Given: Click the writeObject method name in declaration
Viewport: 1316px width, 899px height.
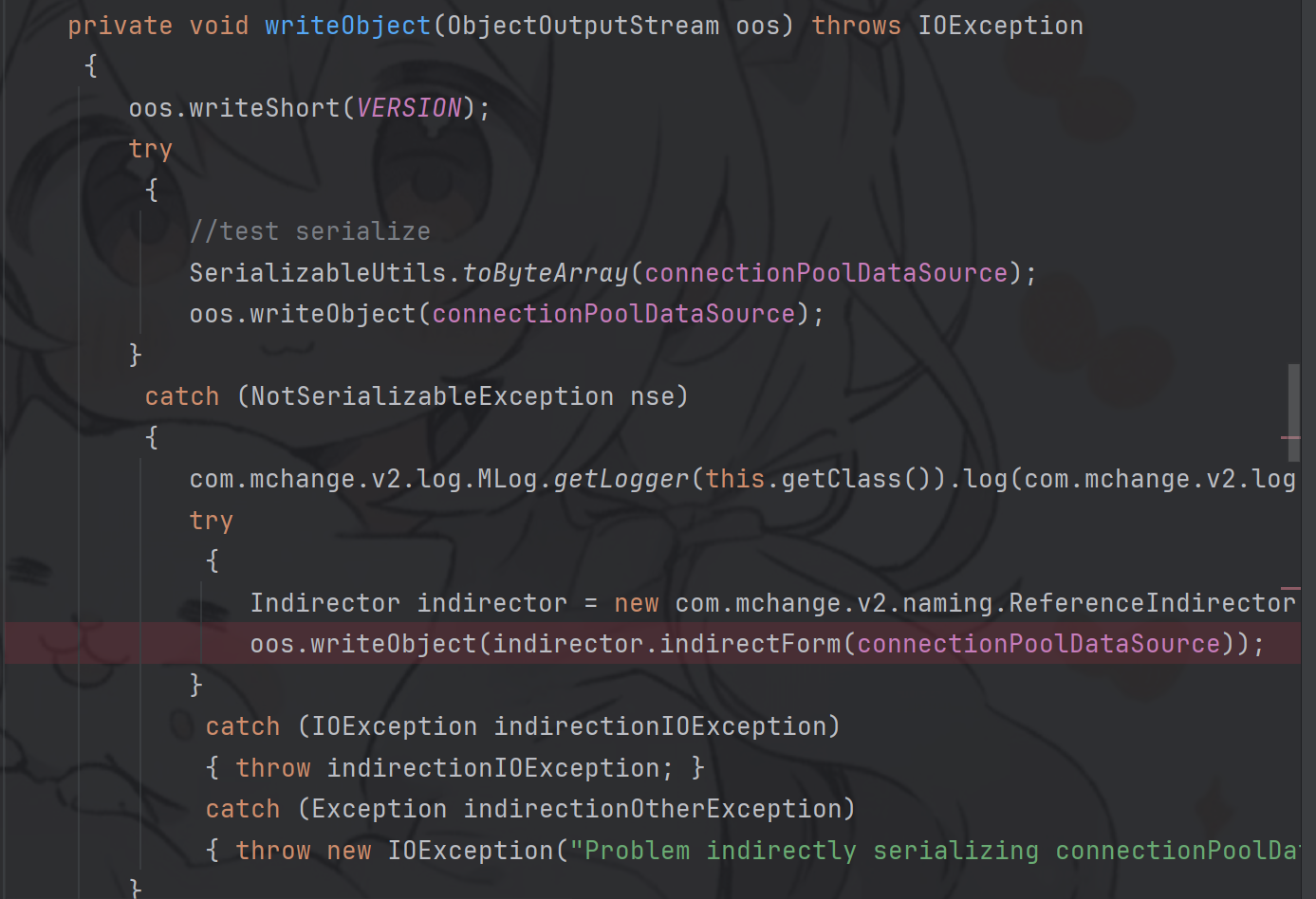Looking at the screenshot, I should [x=347, y=26].
